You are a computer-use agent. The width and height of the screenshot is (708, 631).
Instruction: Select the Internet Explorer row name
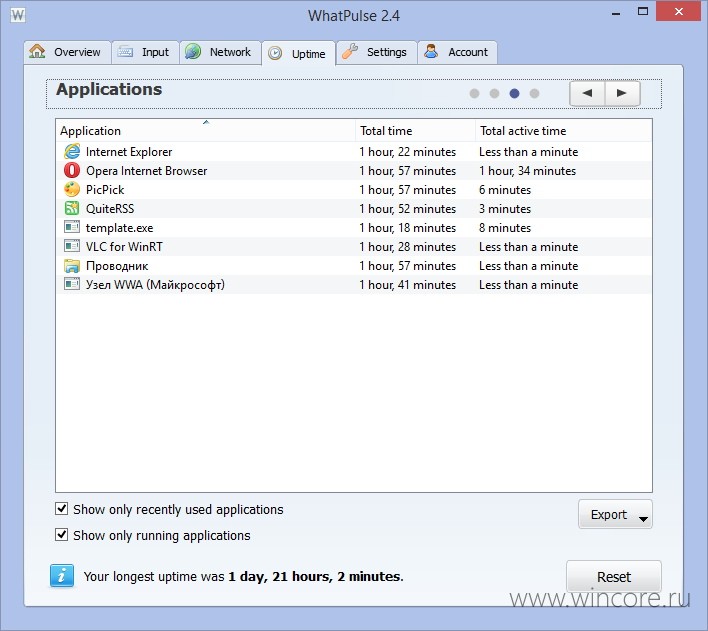(x=129, y=152)
